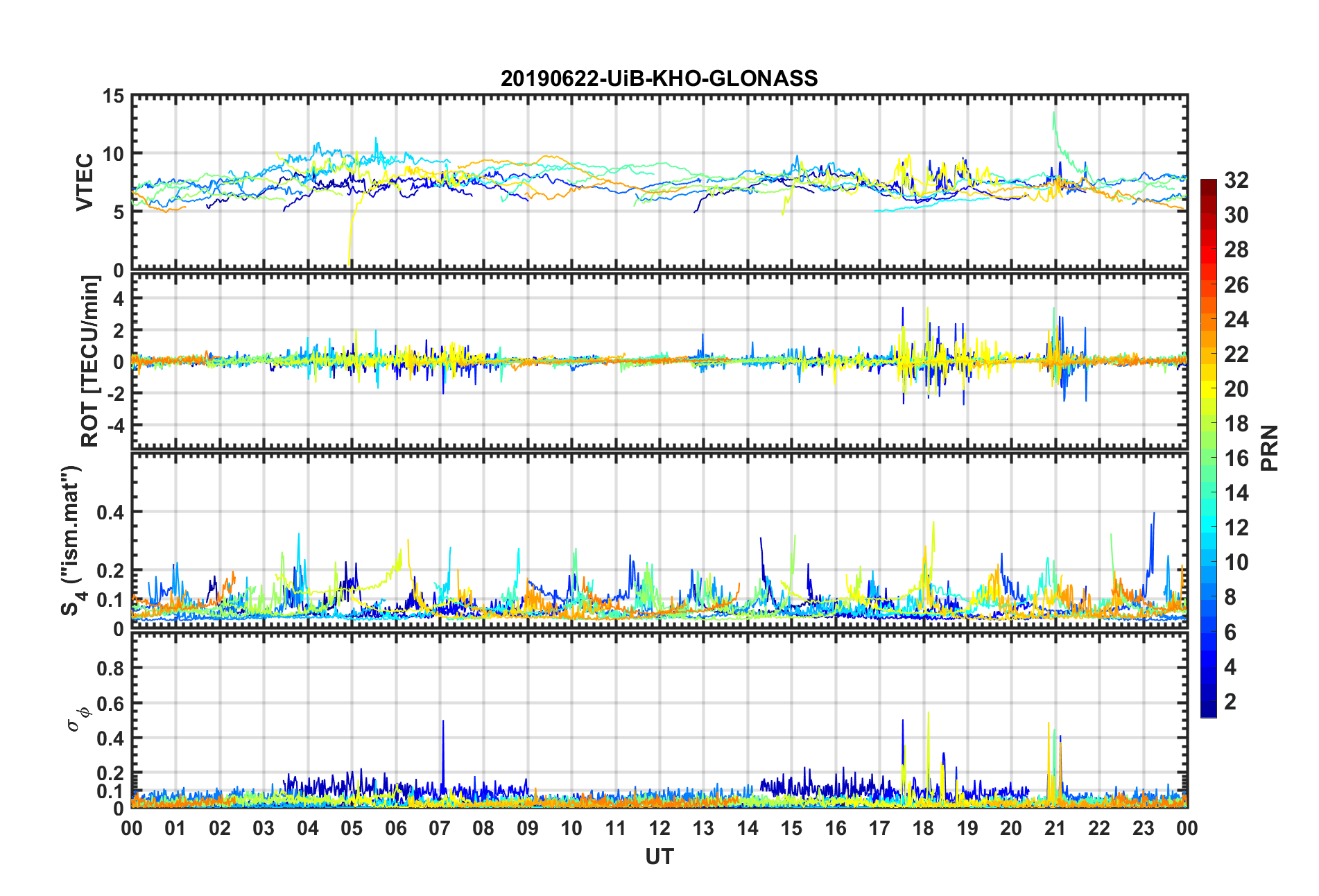1319x896 pixels.
Task: Pick the PRN jet colorbar strip
Action: click(x=1209, y=448)
